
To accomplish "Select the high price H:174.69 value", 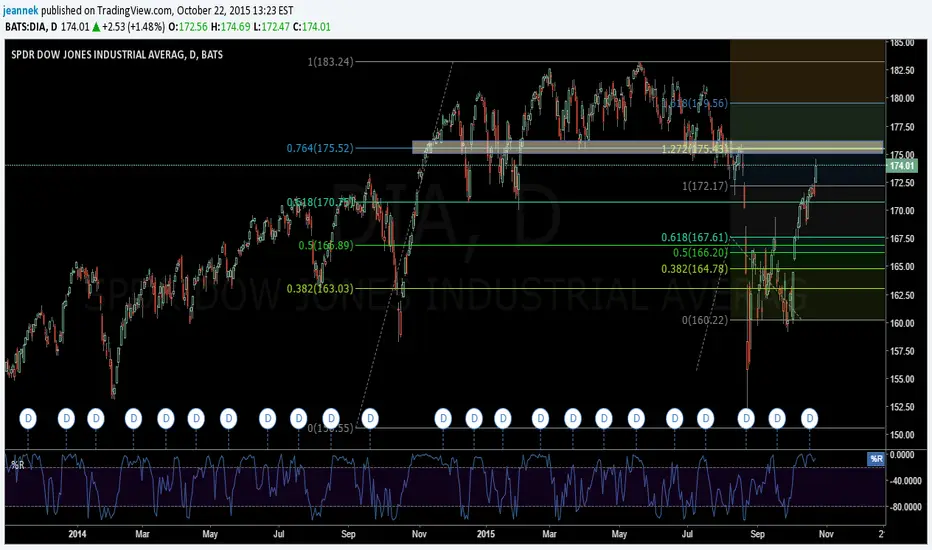I will pos(231,27).
